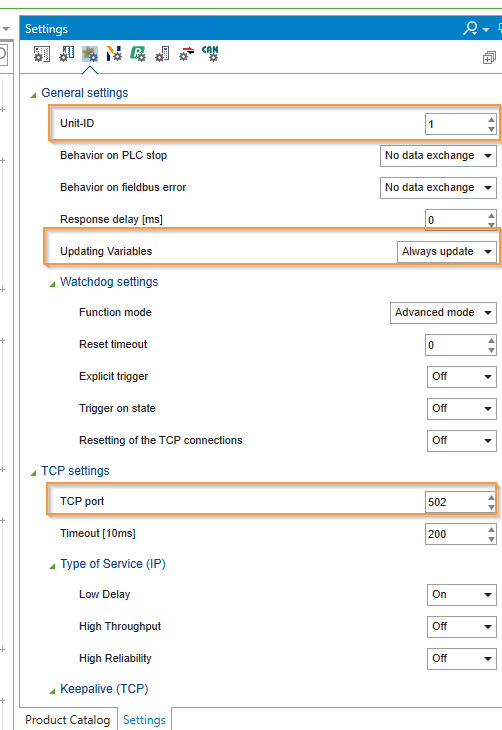This screenshot has width=502, height=730.
Task: Open the PROFINET settings icon (green)
Action: pyautogui.click(x=138, y=54)
